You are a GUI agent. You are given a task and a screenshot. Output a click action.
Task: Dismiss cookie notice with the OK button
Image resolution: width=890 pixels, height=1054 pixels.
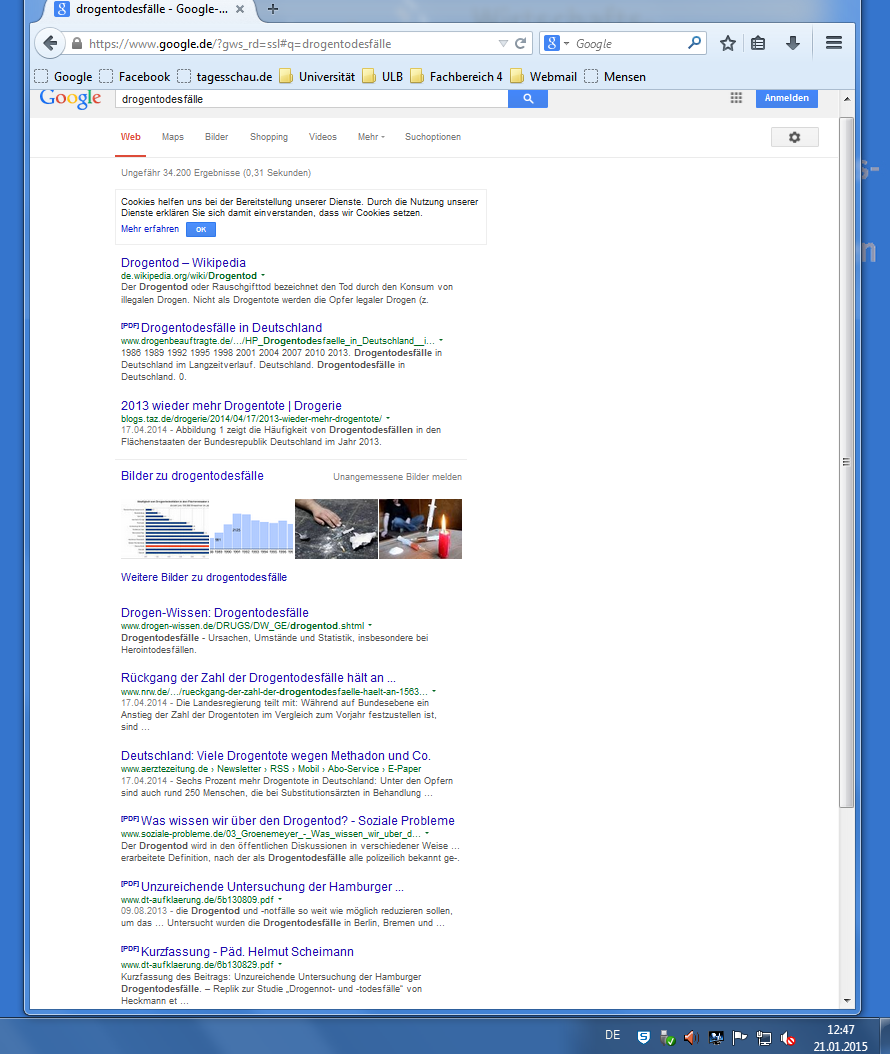pos(200,229)
